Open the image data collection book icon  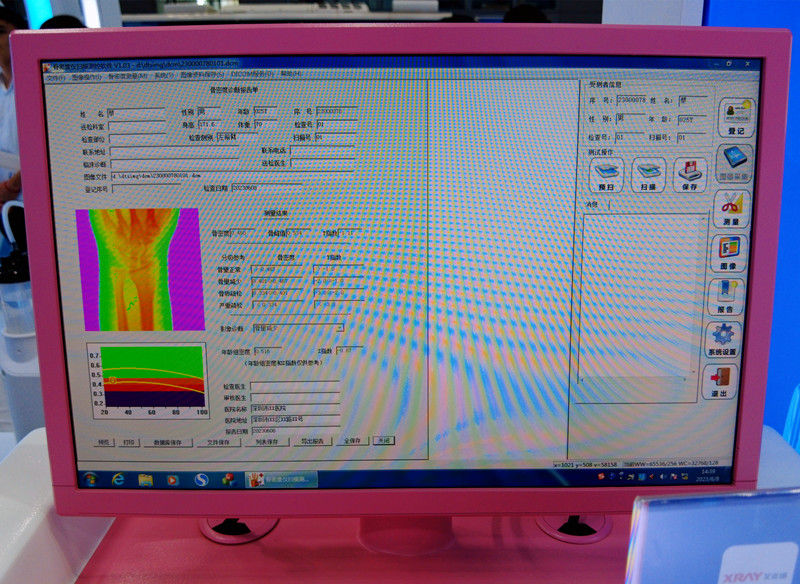(734, 163)
